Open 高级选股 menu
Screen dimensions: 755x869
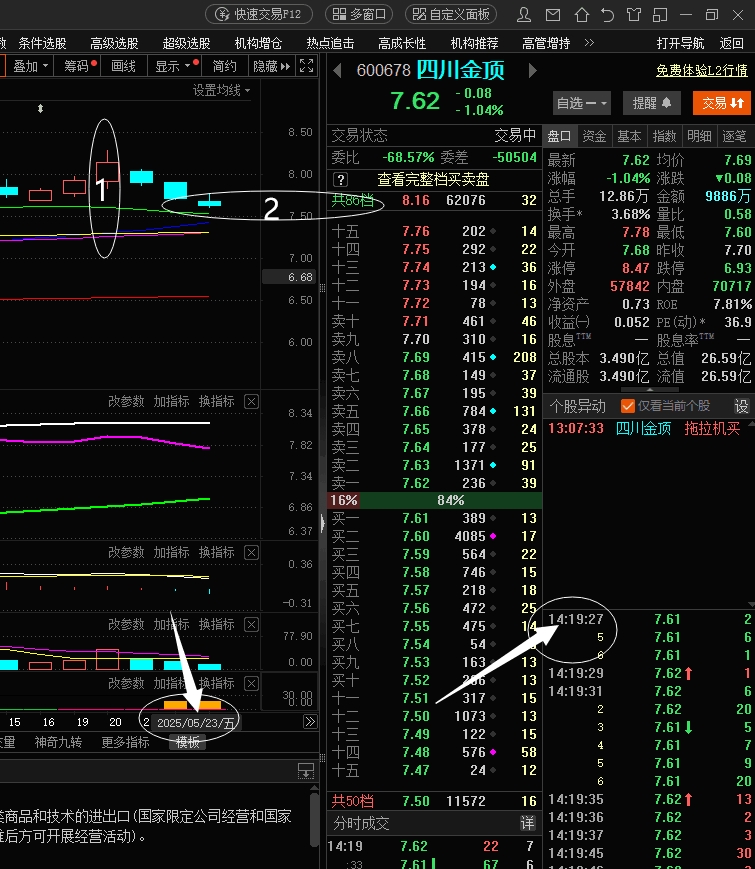[x=114, y=43]
